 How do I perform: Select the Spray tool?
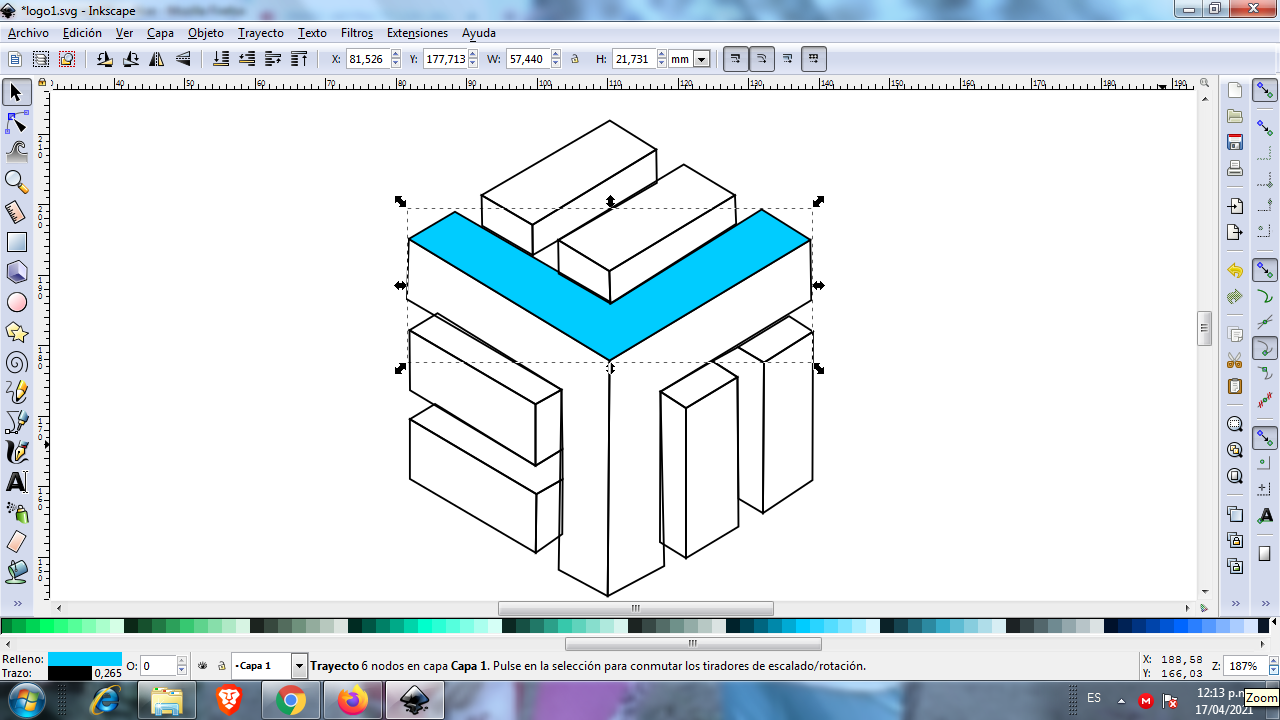(x=16, y=512)
